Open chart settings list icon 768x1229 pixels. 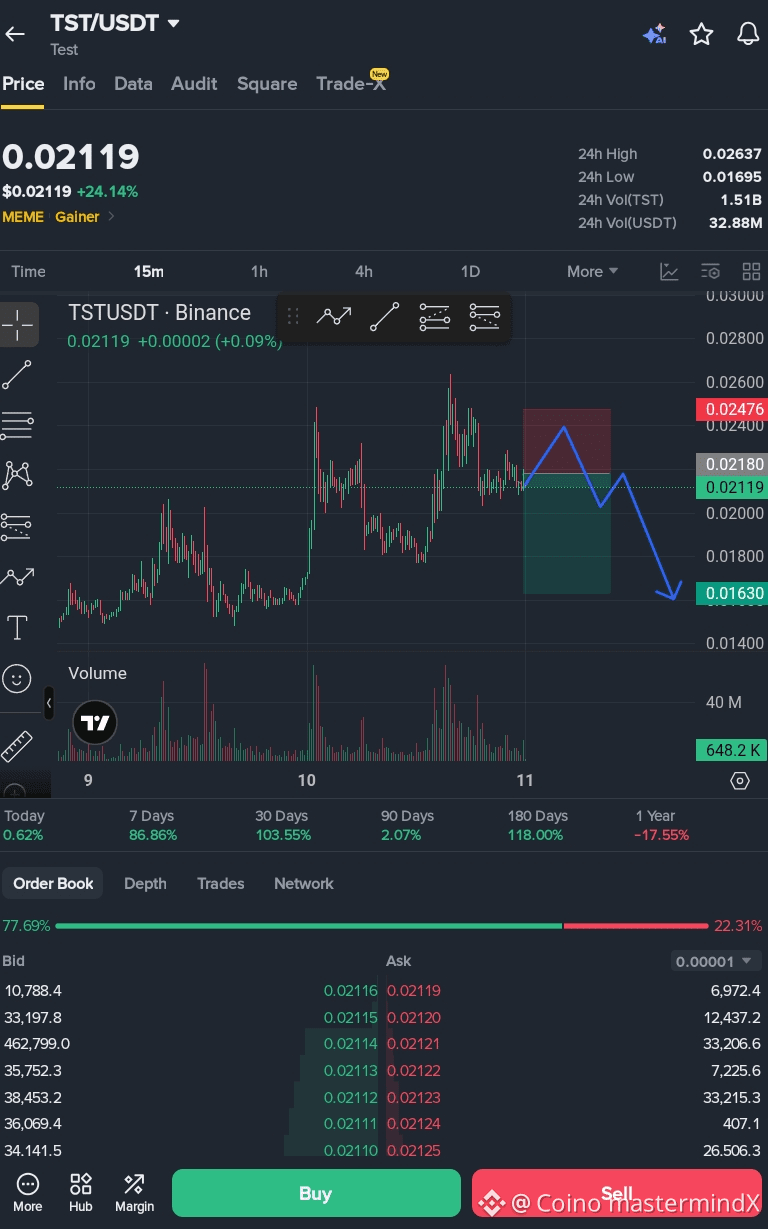pyautogui.click(x=710, y=271)
